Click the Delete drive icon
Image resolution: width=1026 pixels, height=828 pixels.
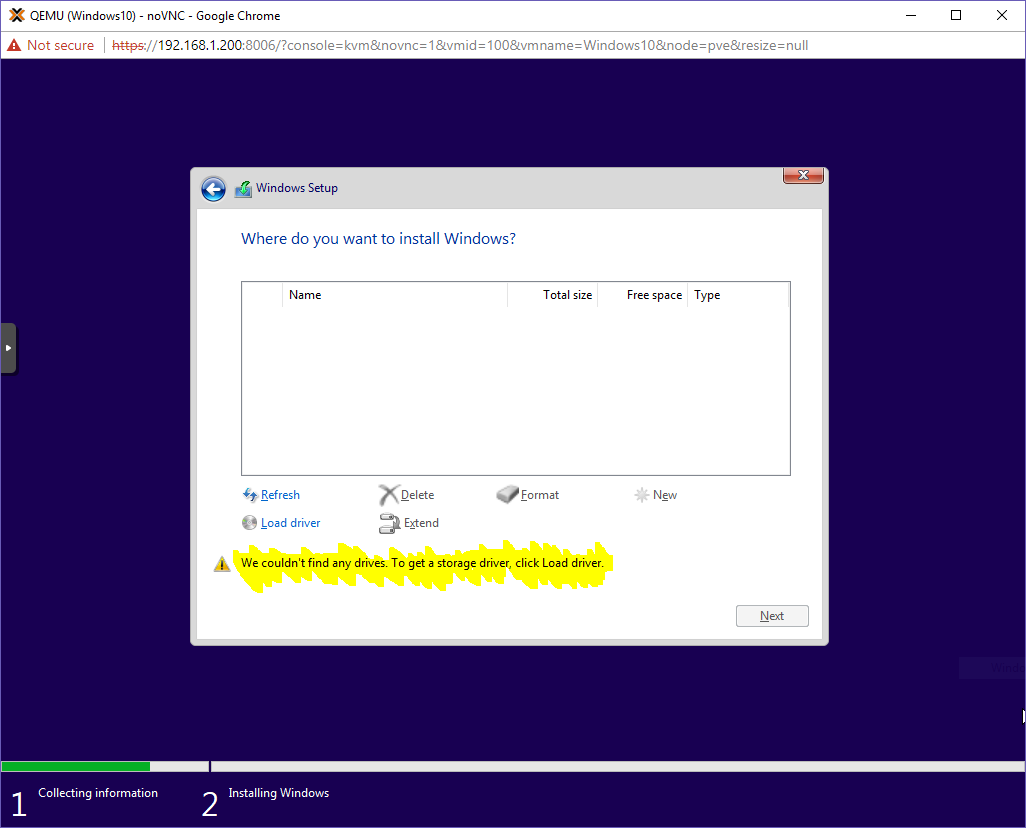click(388, 494)
